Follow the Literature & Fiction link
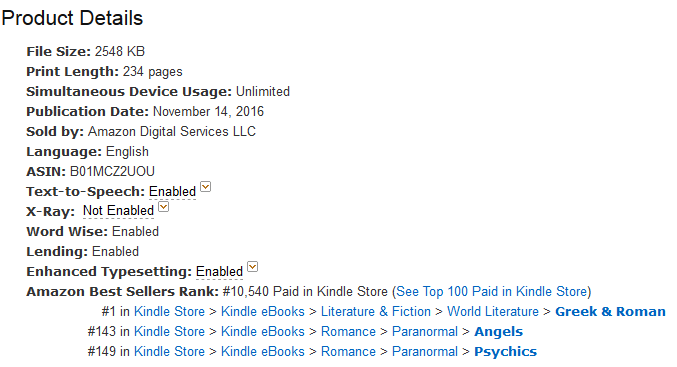Viewport: 677px width, 367px height. click(x=376, y=311)
